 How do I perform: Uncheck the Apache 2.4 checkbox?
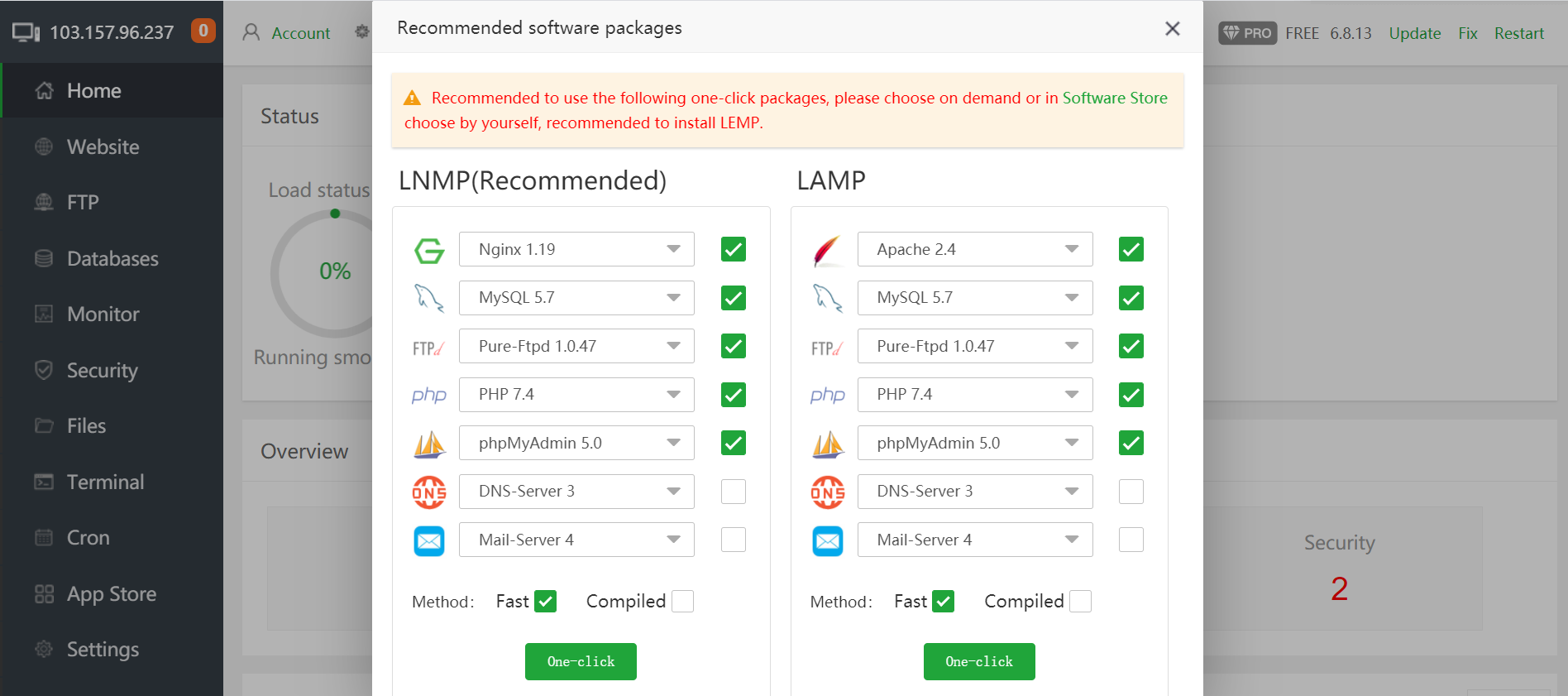[1131, 249]
